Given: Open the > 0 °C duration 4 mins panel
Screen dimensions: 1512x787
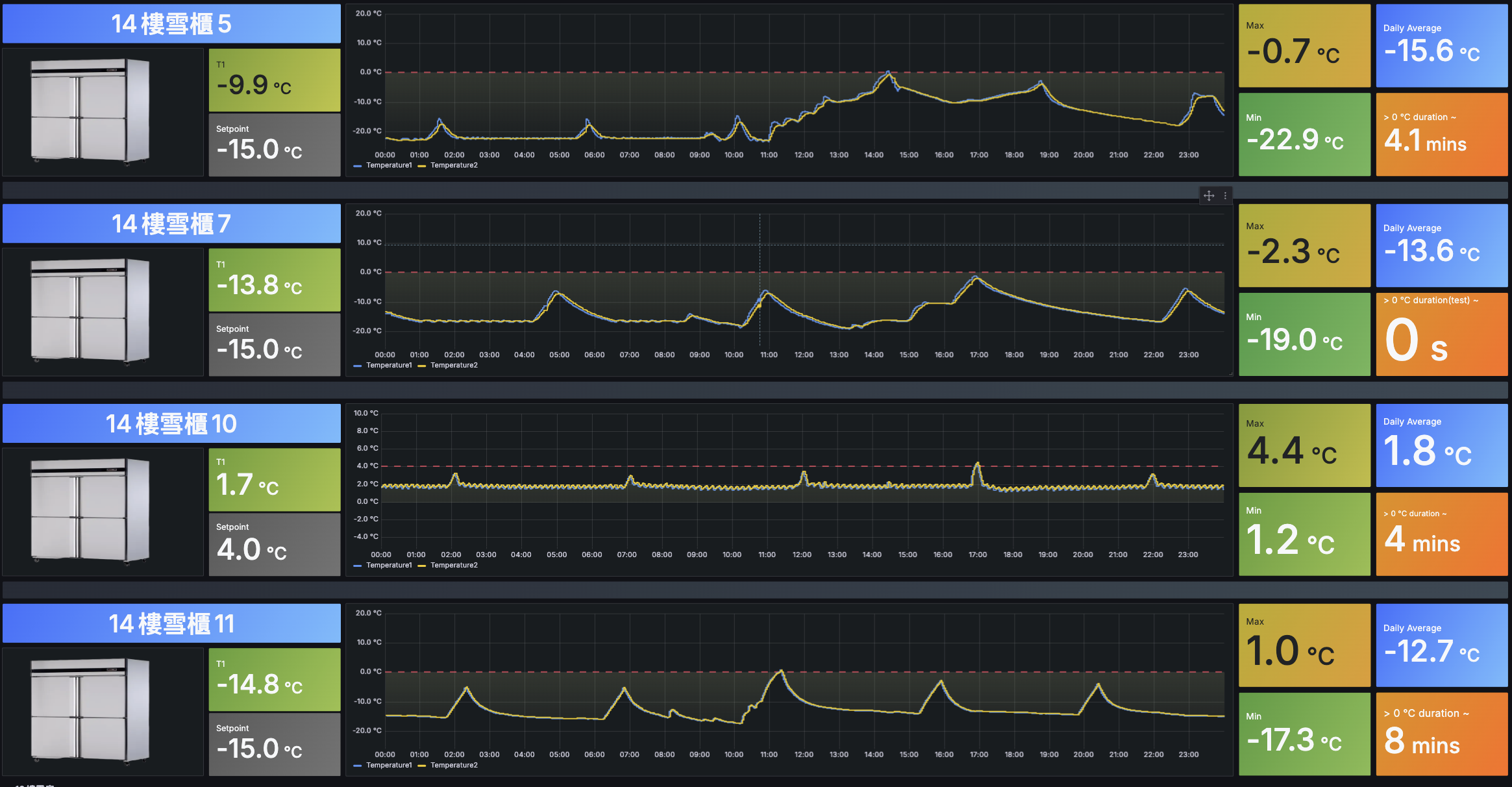Looking at the screenshot, I should coord(1442,534).
